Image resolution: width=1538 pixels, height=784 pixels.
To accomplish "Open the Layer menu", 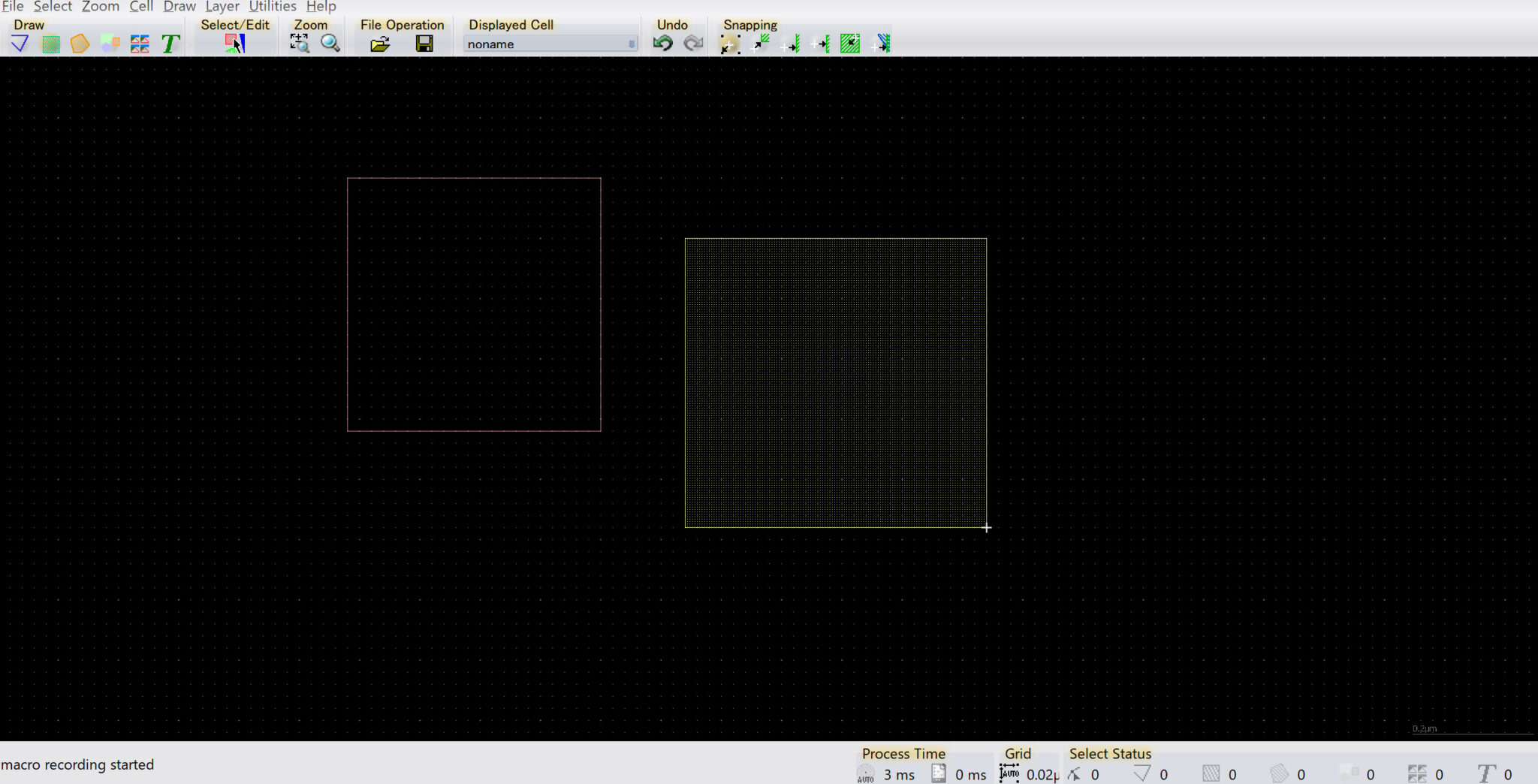I will click(x=222, y=7).
